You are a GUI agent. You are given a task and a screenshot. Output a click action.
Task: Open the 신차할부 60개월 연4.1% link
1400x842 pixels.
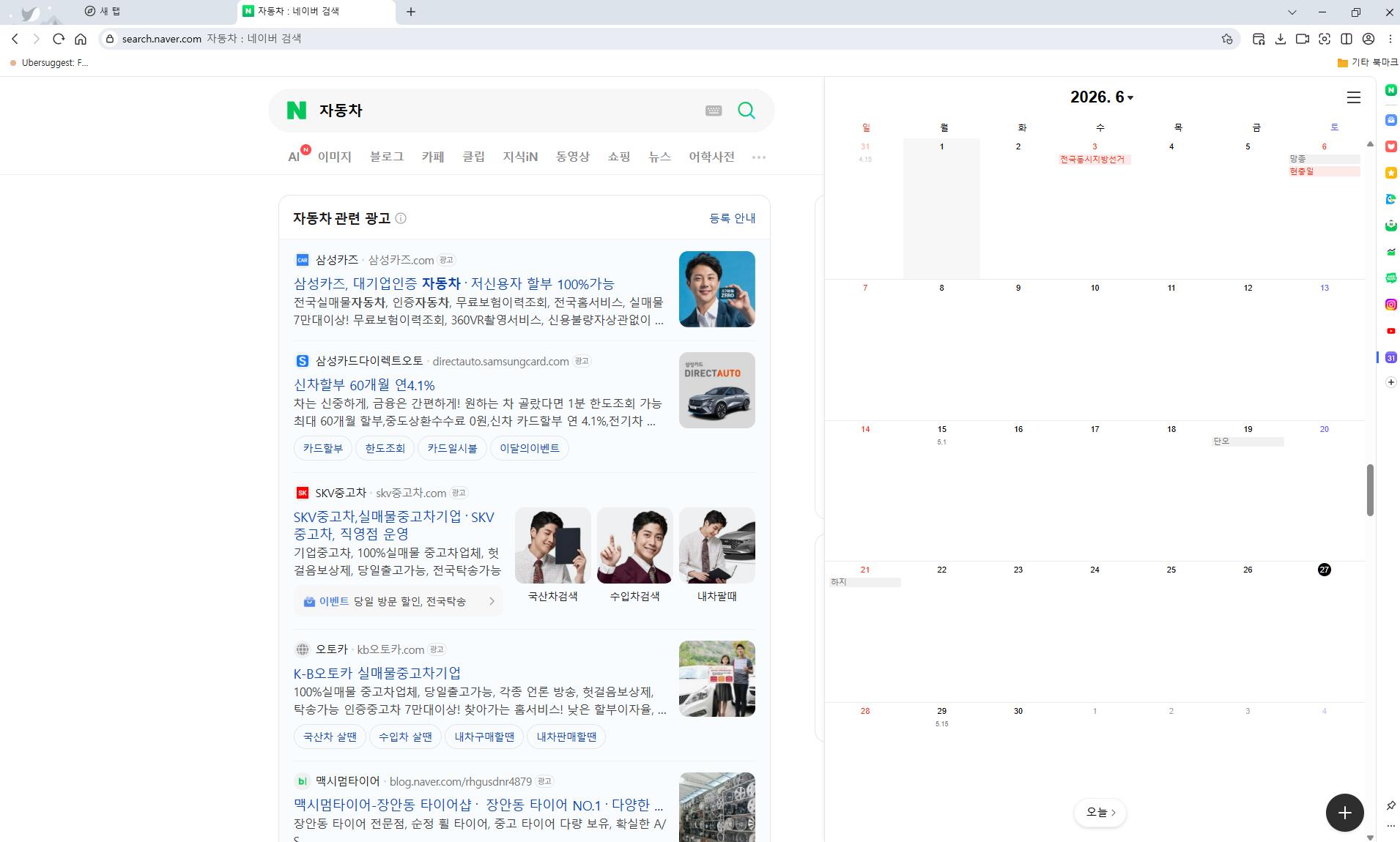pos(364,385)
